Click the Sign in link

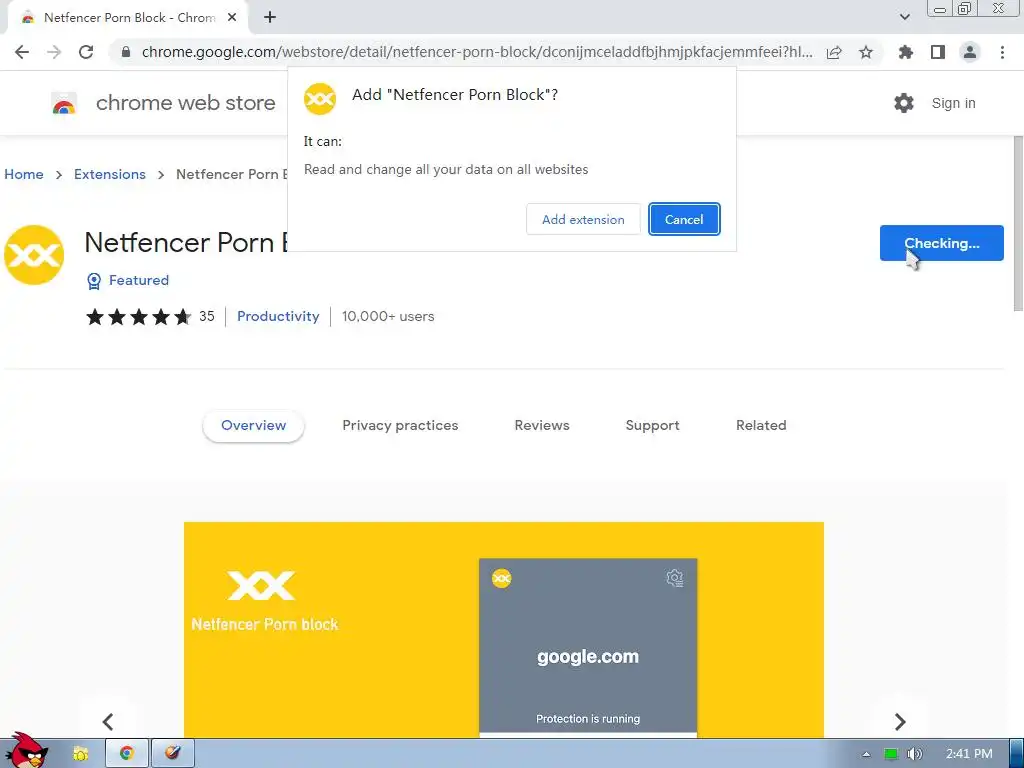tap(953, 103)
